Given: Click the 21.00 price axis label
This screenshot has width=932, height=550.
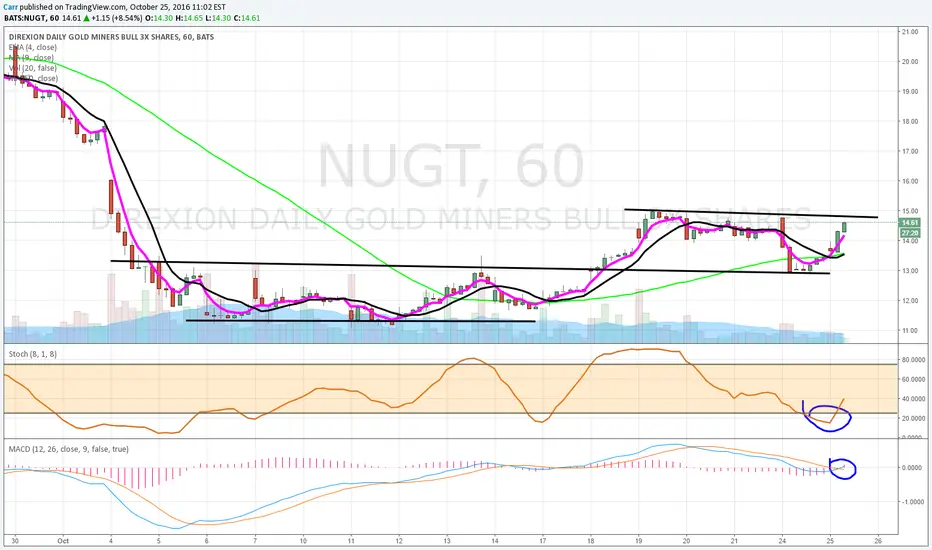Looking at the screenshot, I should (x=910, y=32).
